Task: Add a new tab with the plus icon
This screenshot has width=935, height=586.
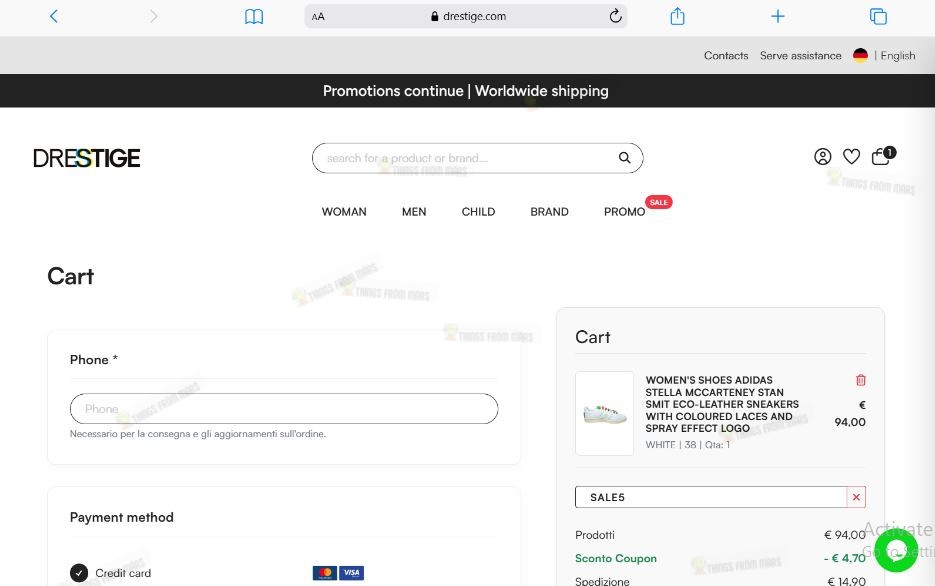Action: click(778, 16)
